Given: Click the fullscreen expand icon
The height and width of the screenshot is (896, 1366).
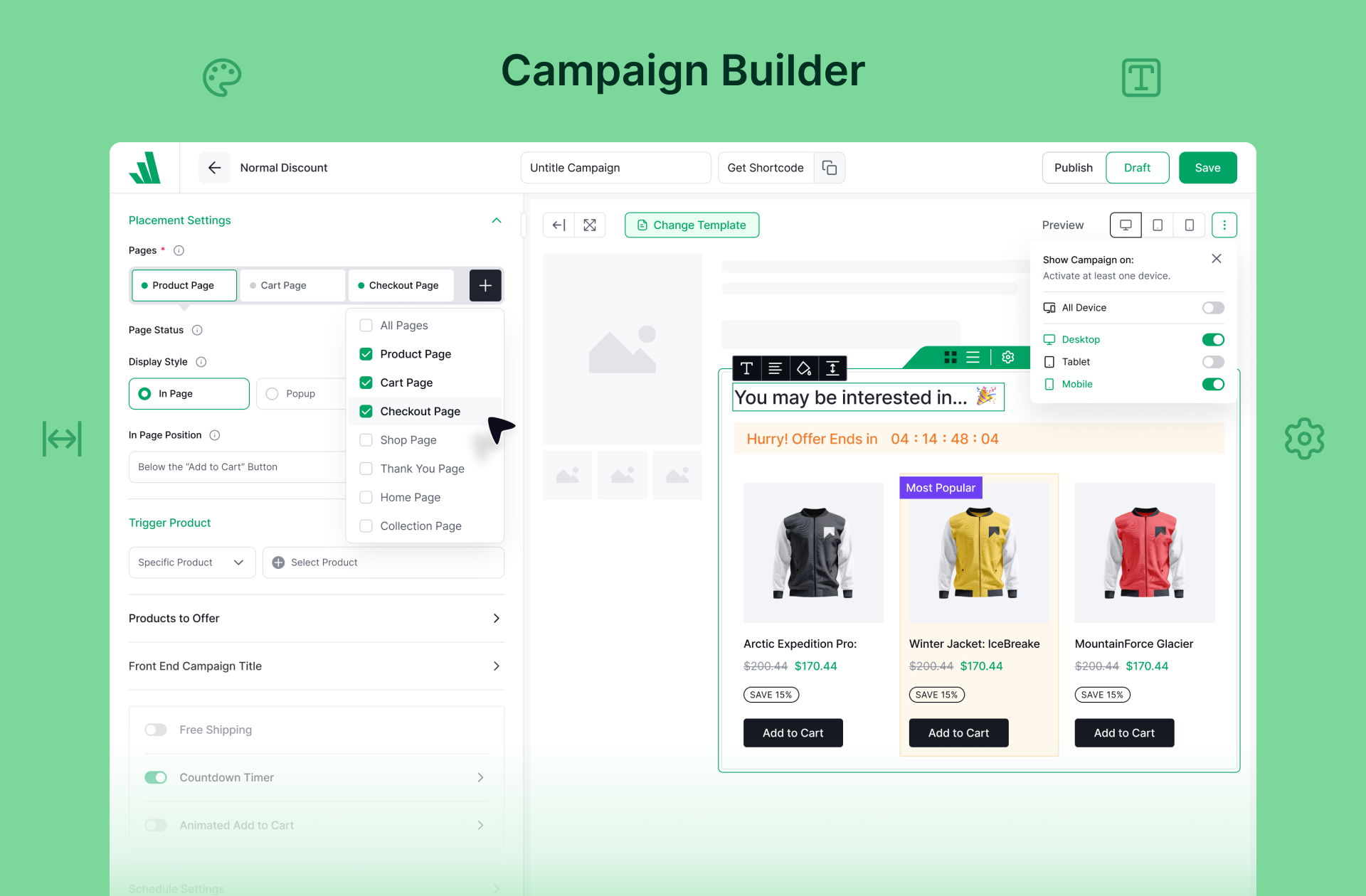Looking at the screenshot, I should pos(590,225).
